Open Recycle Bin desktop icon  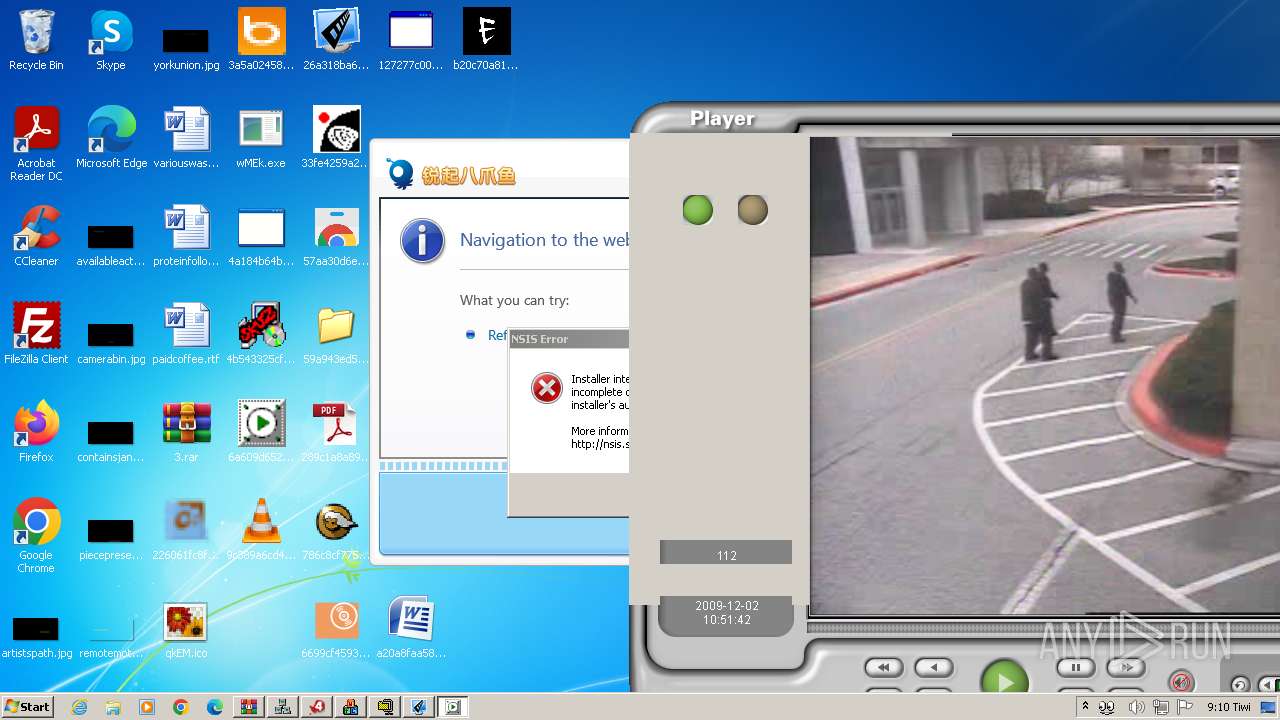click(x=36, y=40)
